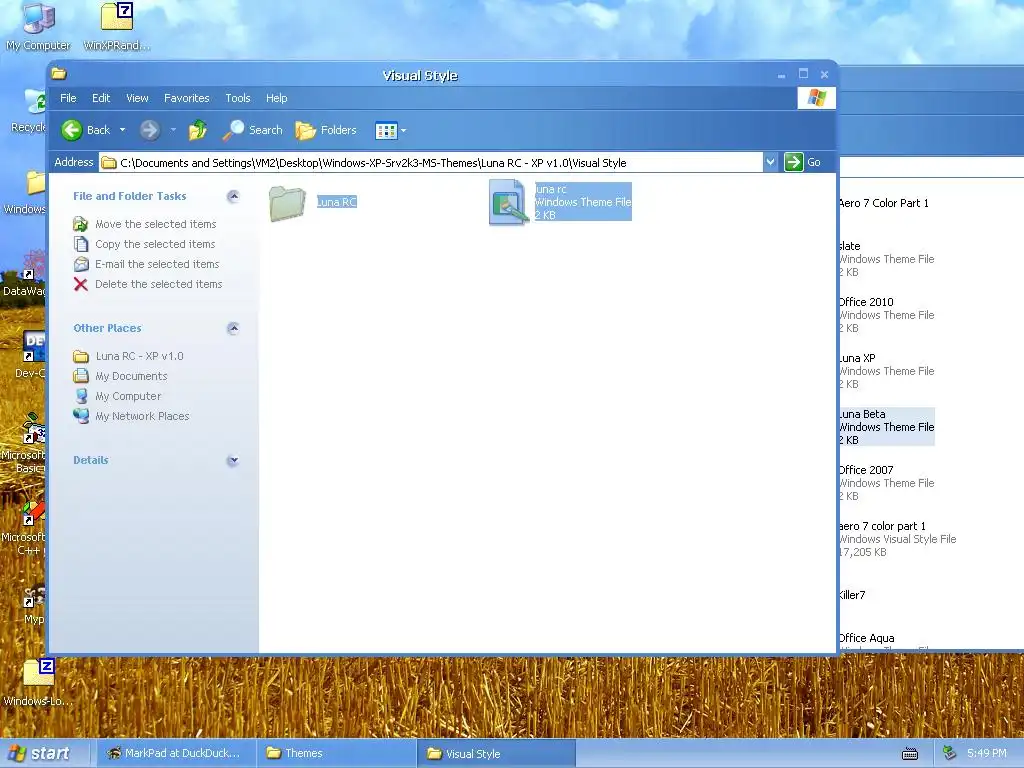This screenshot has width=1024, height=768.
Task: Open Search with the magnifier icon
Action: click(x=233, y=130)
